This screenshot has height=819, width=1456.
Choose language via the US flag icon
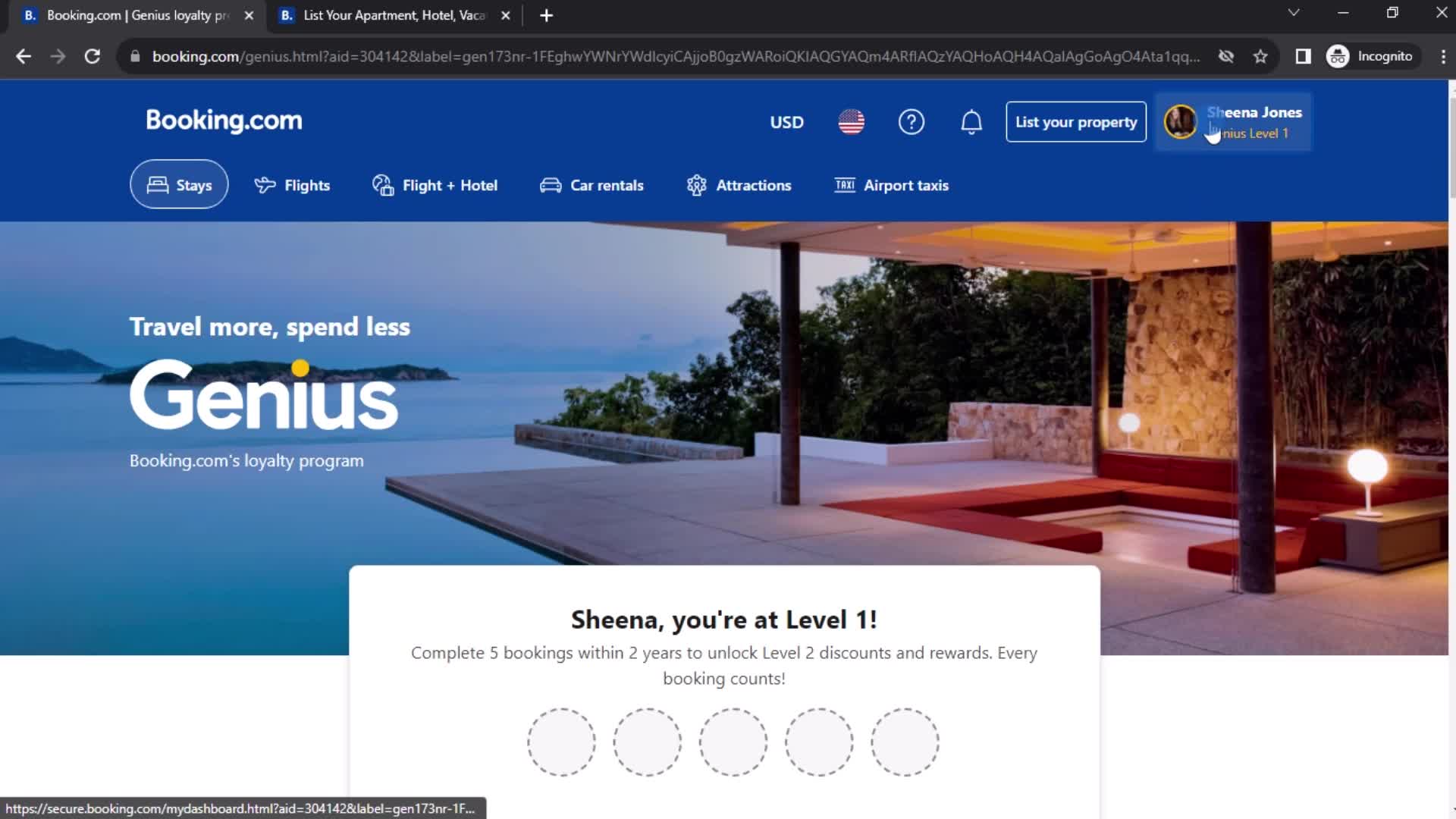[x=851, y=122]
